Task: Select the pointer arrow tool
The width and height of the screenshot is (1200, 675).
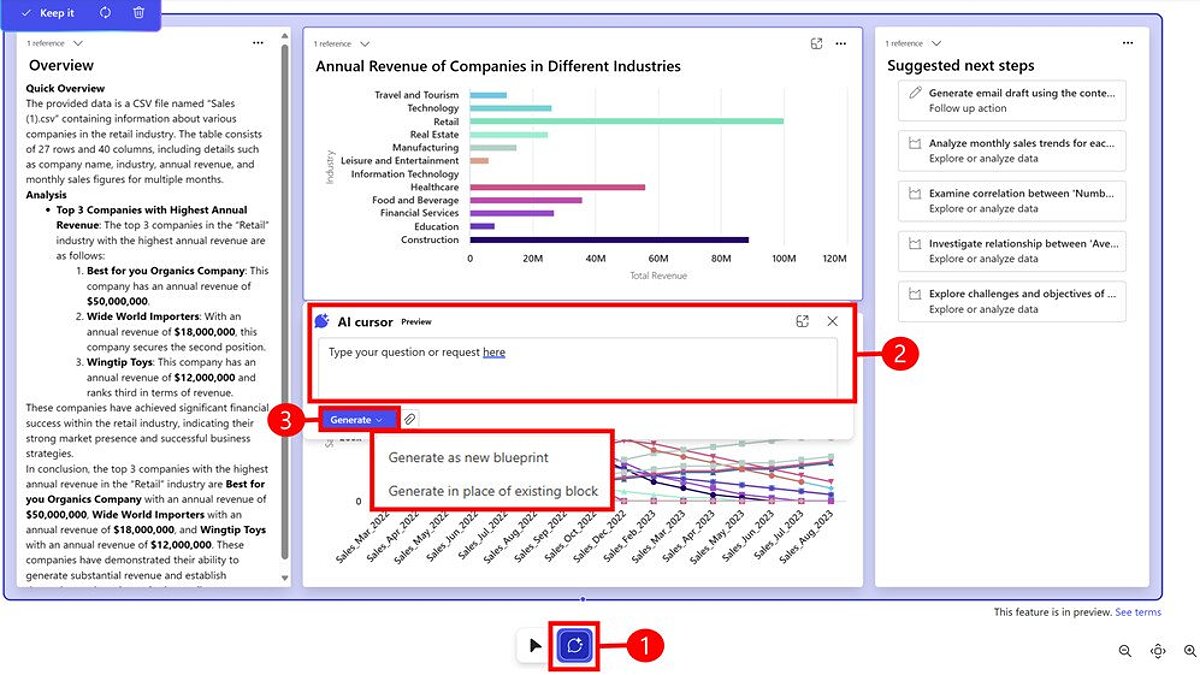Action: point(535,646)
